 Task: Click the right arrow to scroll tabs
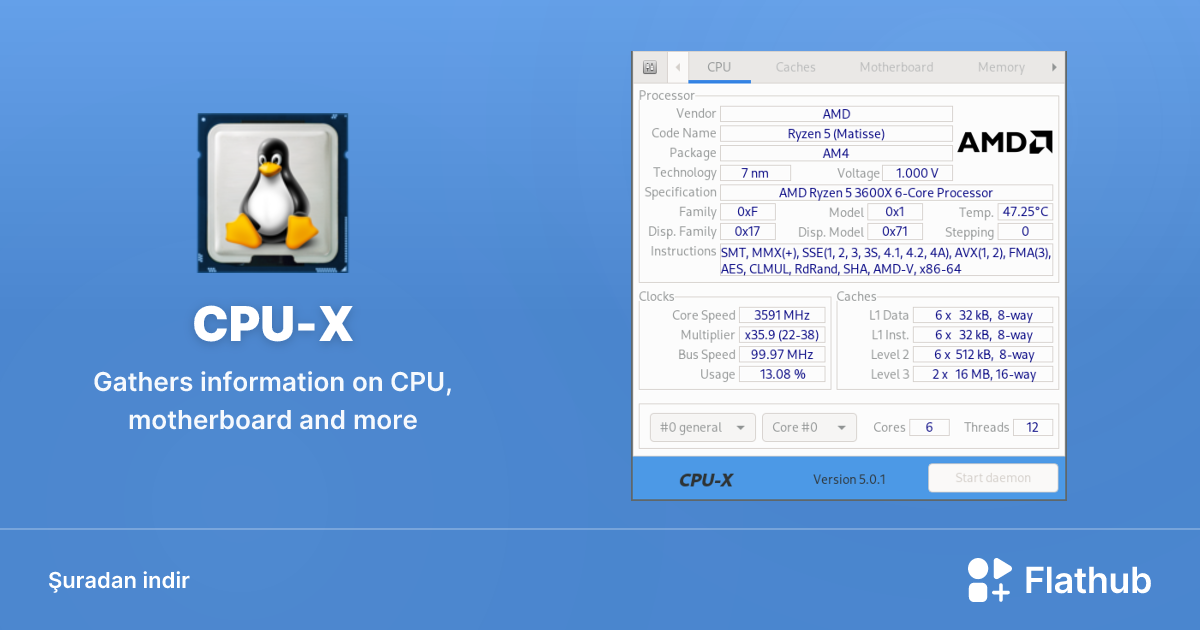point(1053,66)
